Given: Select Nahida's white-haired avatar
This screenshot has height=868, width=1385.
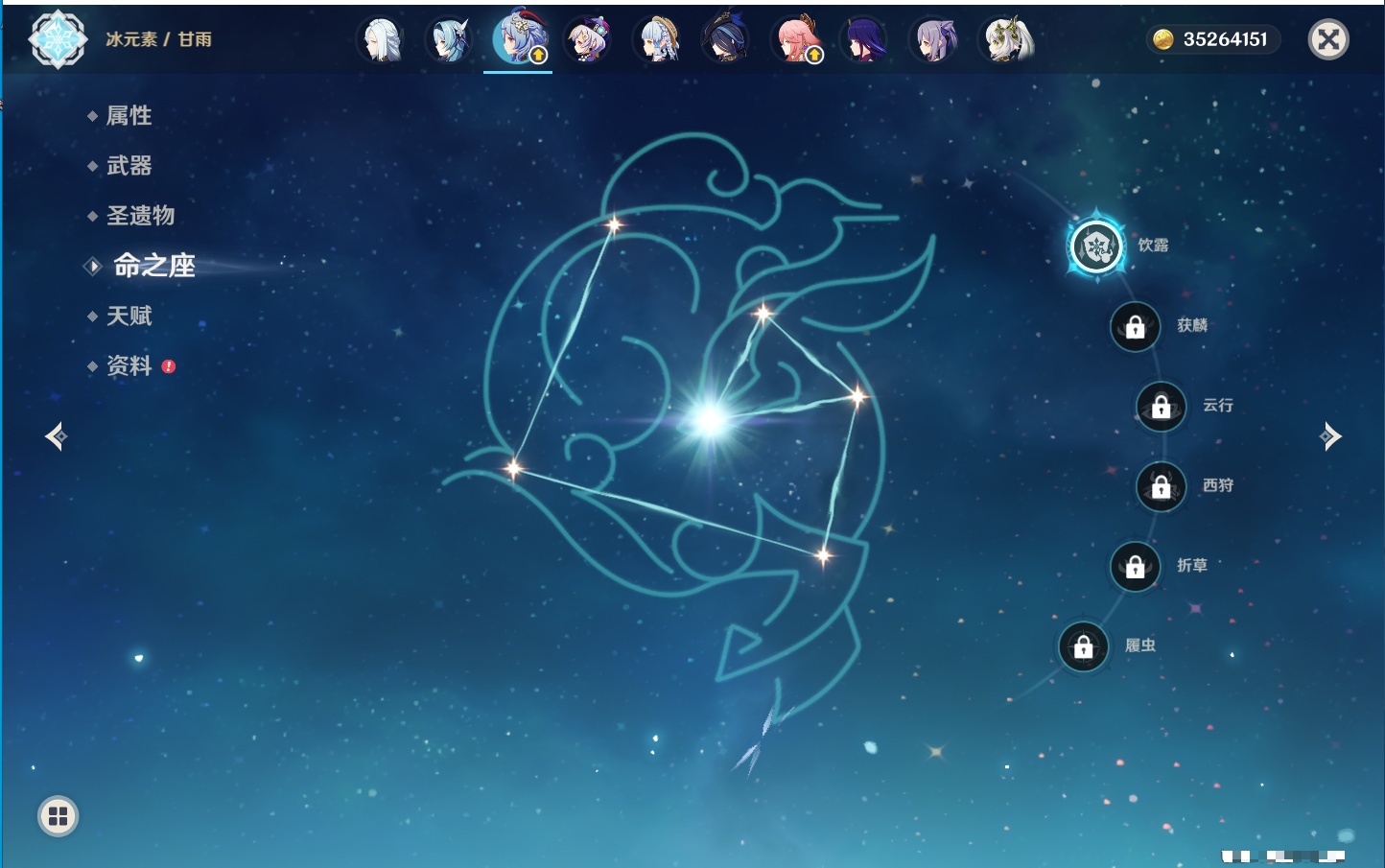Looking at the screenshot, I should click(1004, 39).
